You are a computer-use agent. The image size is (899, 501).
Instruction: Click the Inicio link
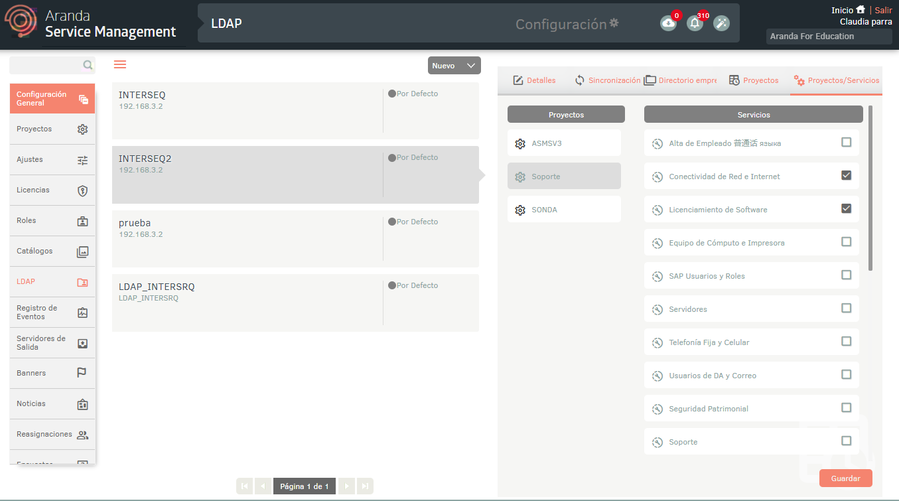point(842,10)
